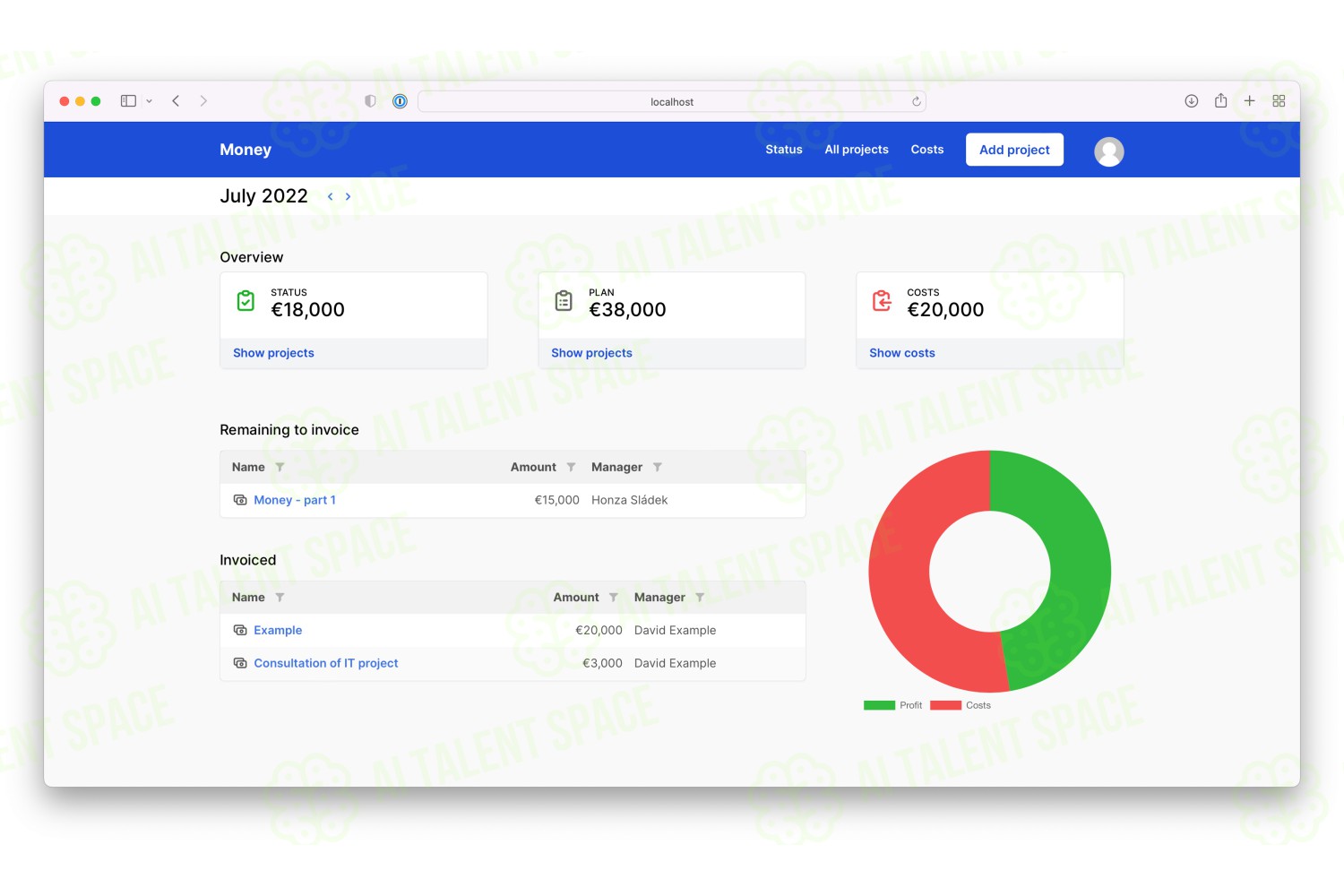Focus the localhost address bar
This screenshot has width=1344, height=896.
(672, 101)
